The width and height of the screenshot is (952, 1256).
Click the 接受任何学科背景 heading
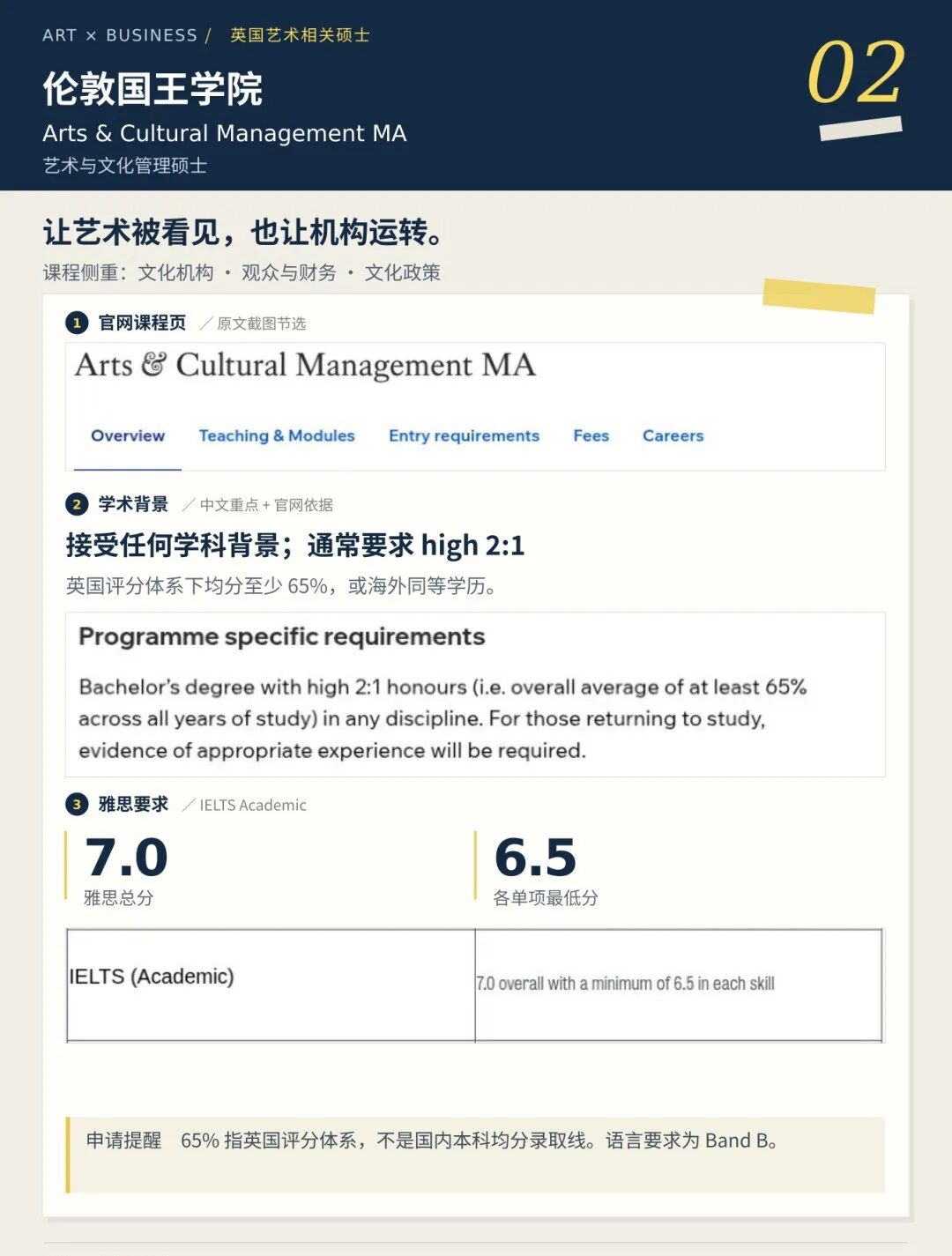point(294,545)
